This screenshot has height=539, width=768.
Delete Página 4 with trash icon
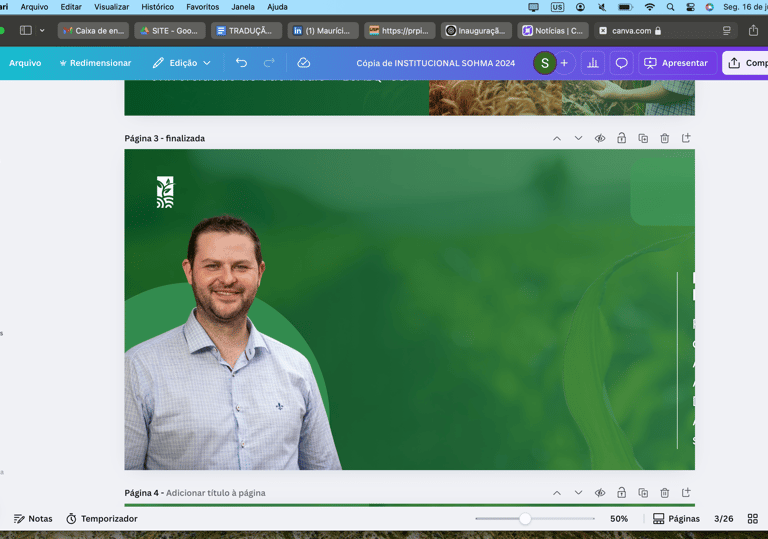pyautogui.click(x=665, y=492)
